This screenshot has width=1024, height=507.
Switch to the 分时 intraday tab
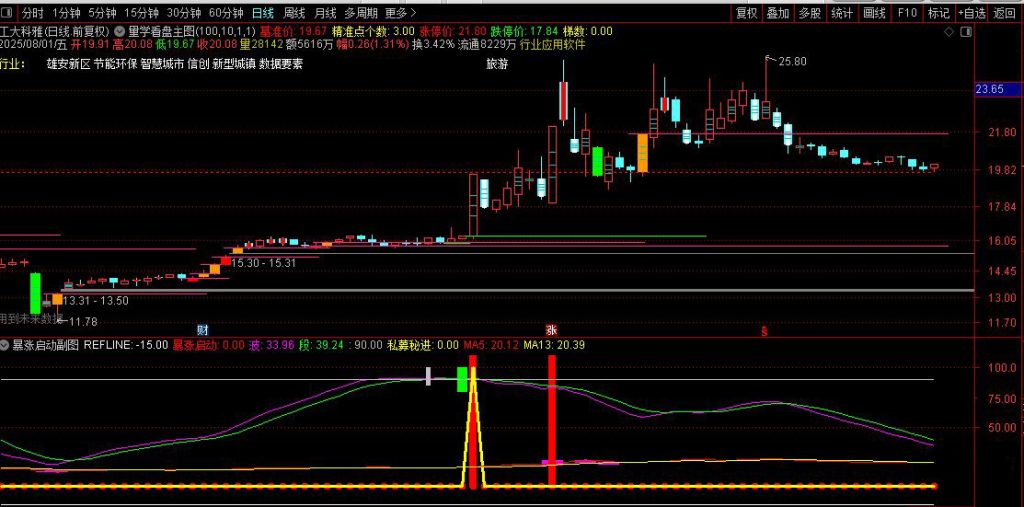pyautogui.click(x=27, y=13)
